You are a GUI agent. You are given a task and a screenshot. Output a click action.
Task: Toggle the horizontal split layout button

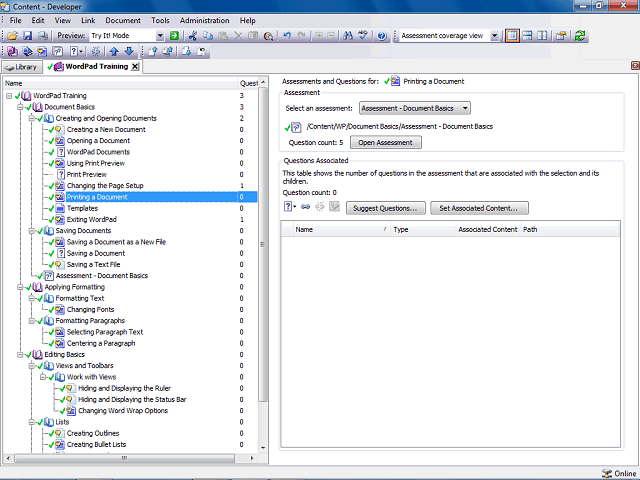527,36
